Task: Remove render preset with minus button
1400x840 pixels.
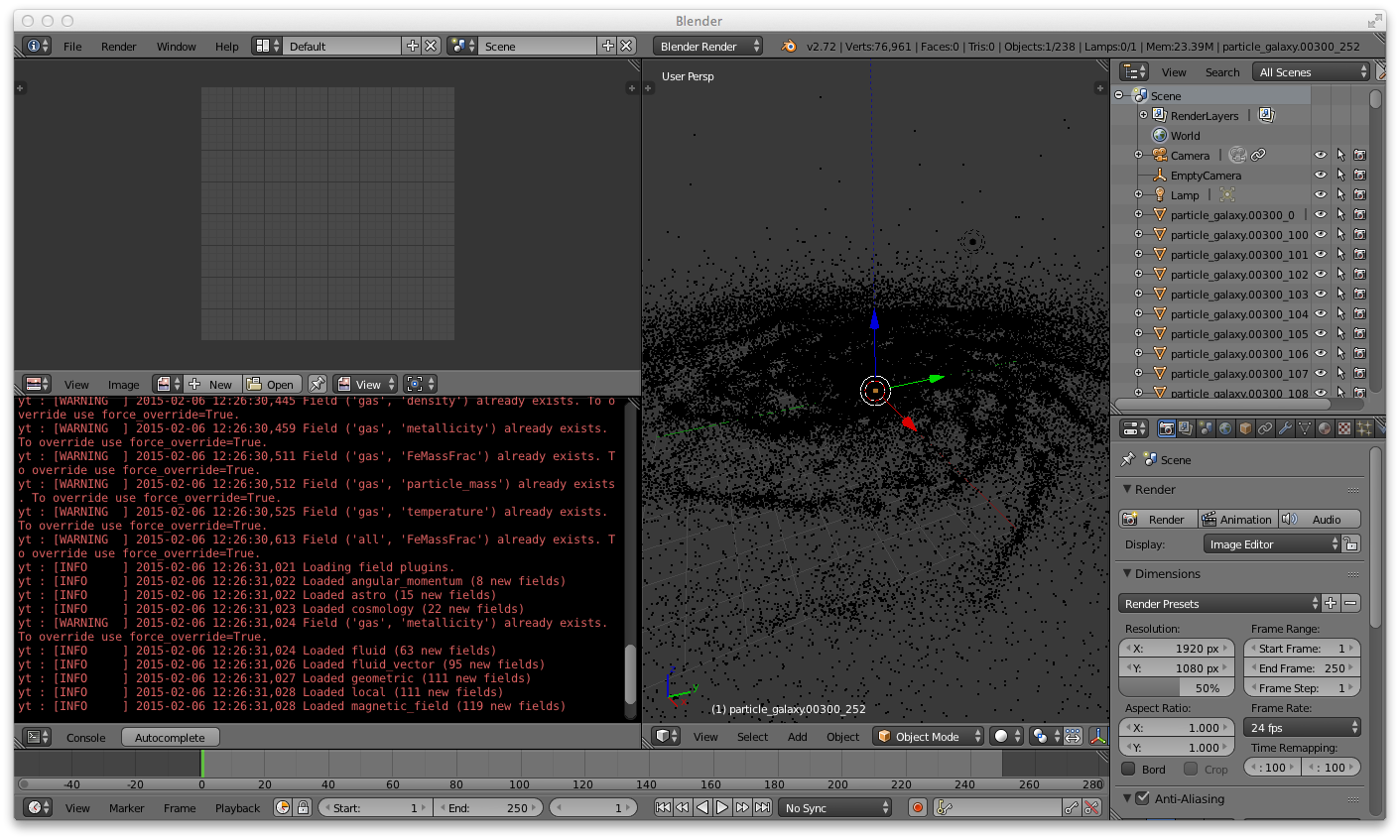Action: tap(1350, 603)
